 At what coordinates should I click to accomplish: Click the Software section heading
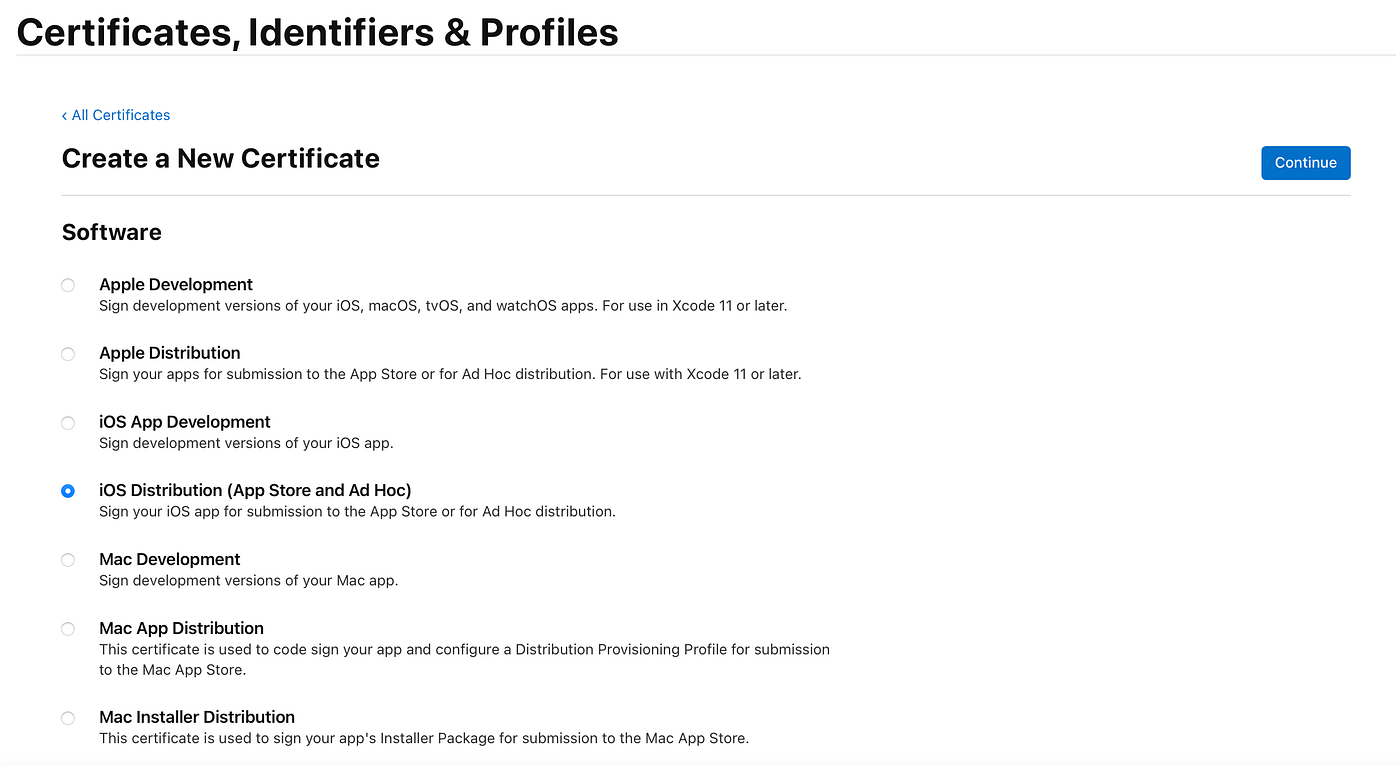(112, 232)
